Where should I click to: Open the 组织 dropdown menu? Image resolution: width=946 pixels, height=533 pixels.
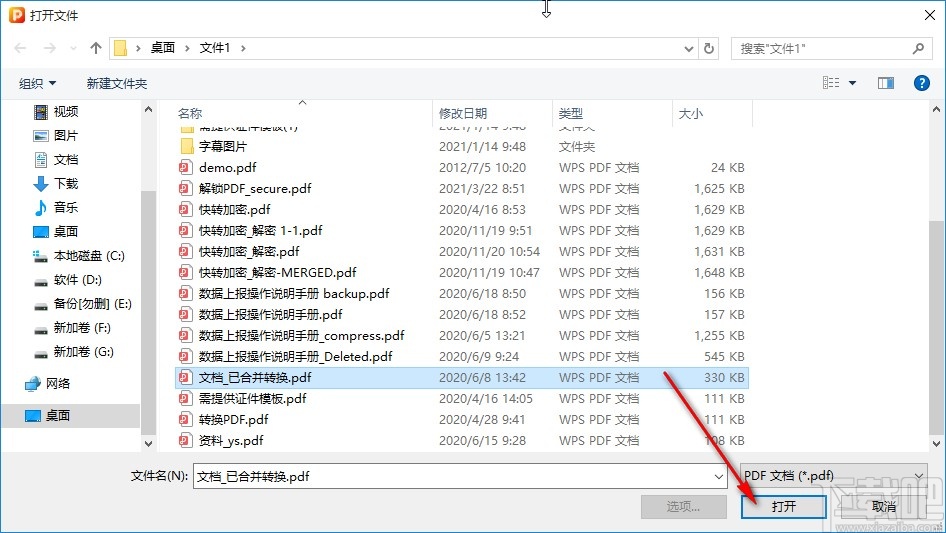(x=37, y=83)
